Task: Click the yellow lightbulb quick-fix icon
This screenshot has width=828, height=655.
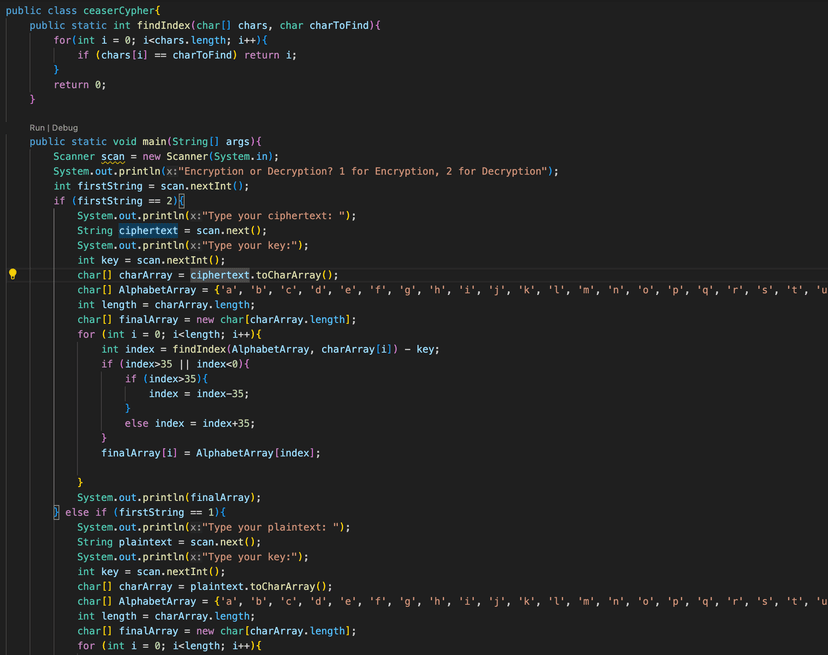Action: pos(13,274)
